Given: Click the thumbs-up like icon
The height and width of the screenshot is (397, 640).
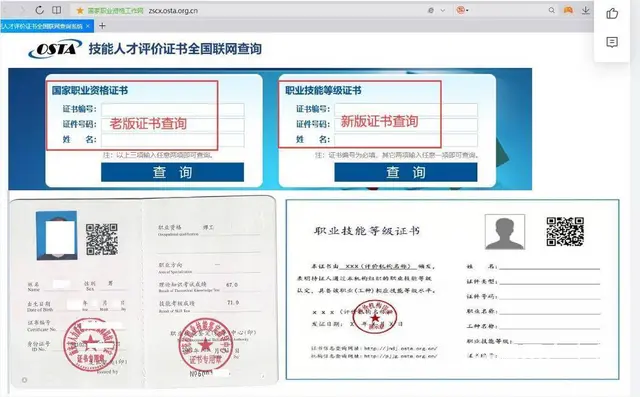Looking at the screenshot, I should (x=612, y=13).
